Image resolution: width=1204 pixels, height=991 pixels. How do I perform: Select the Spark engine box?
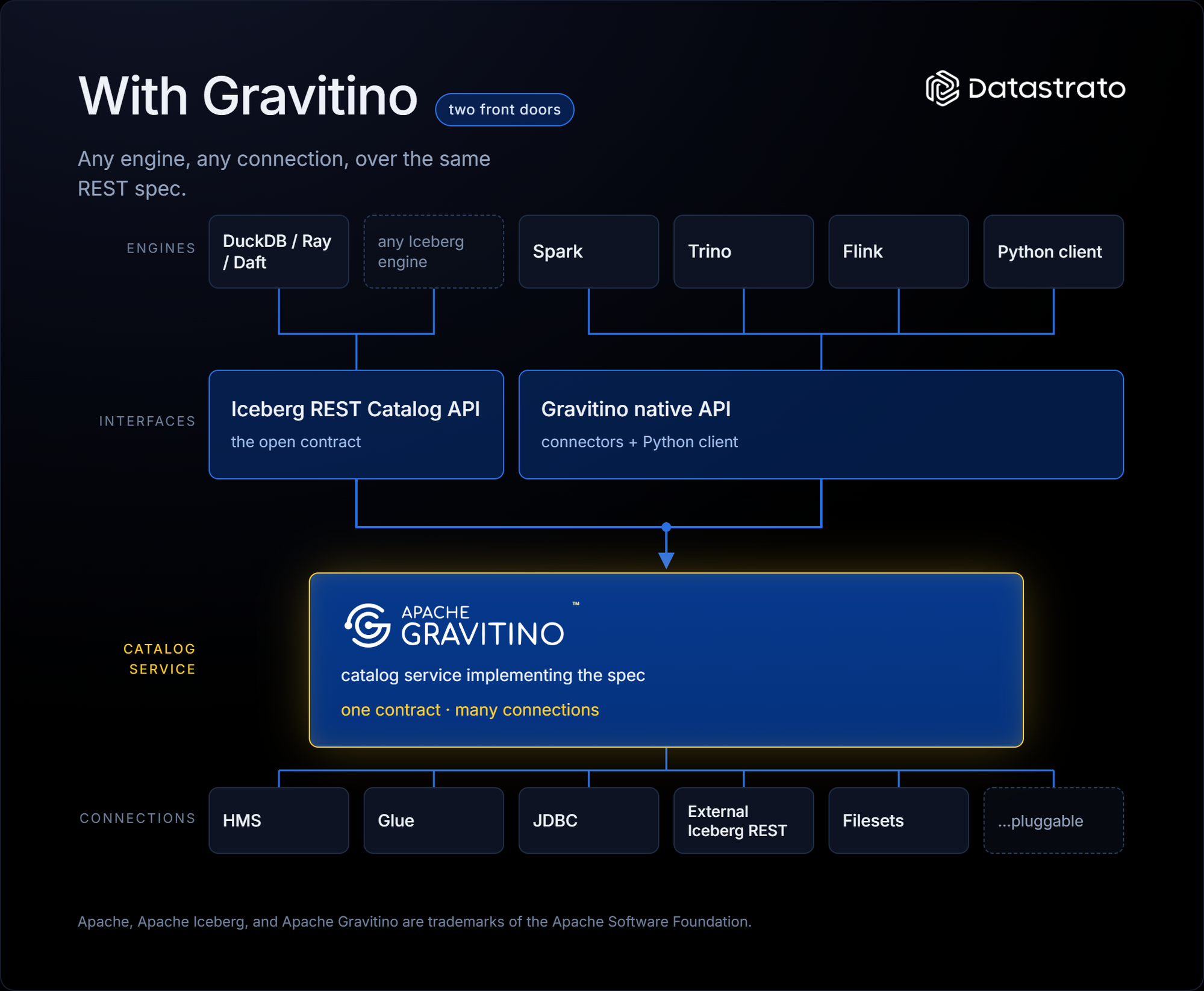[x=588, y=251]
